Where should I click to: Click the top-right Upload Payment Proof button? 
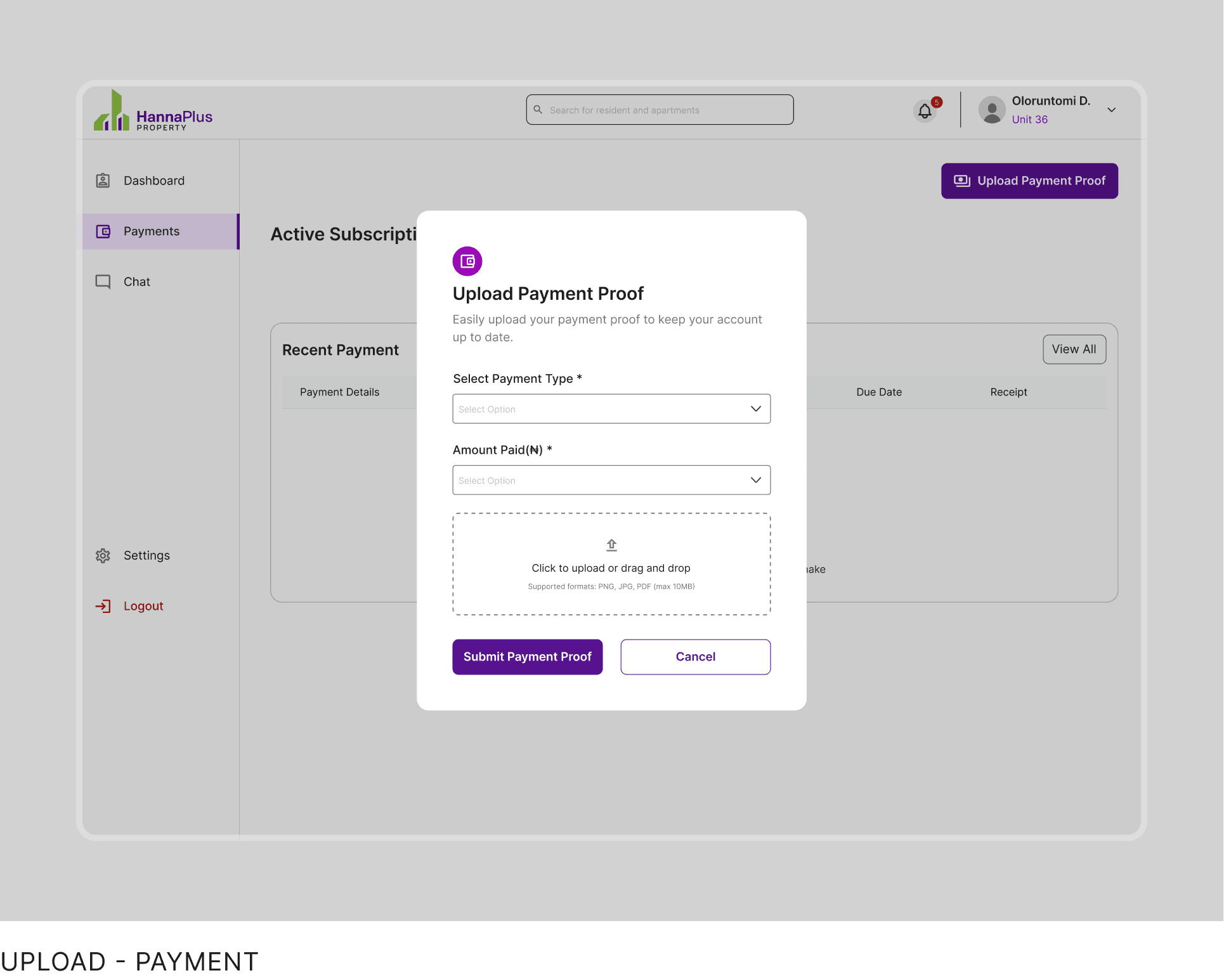(x=1029, y=181)
